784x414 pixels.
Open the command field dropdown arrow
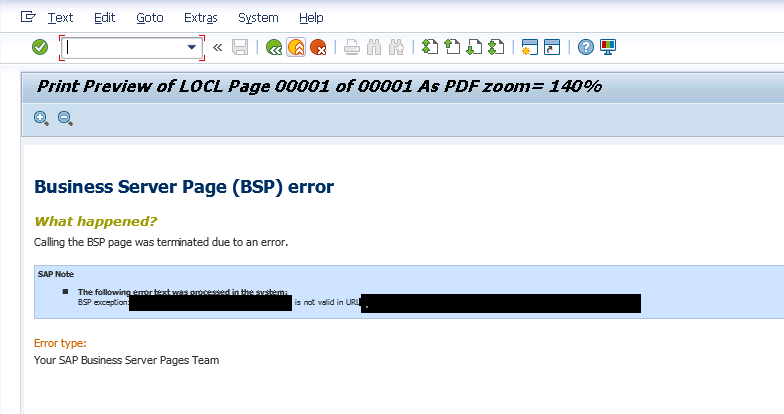click(x=192, y=48)
